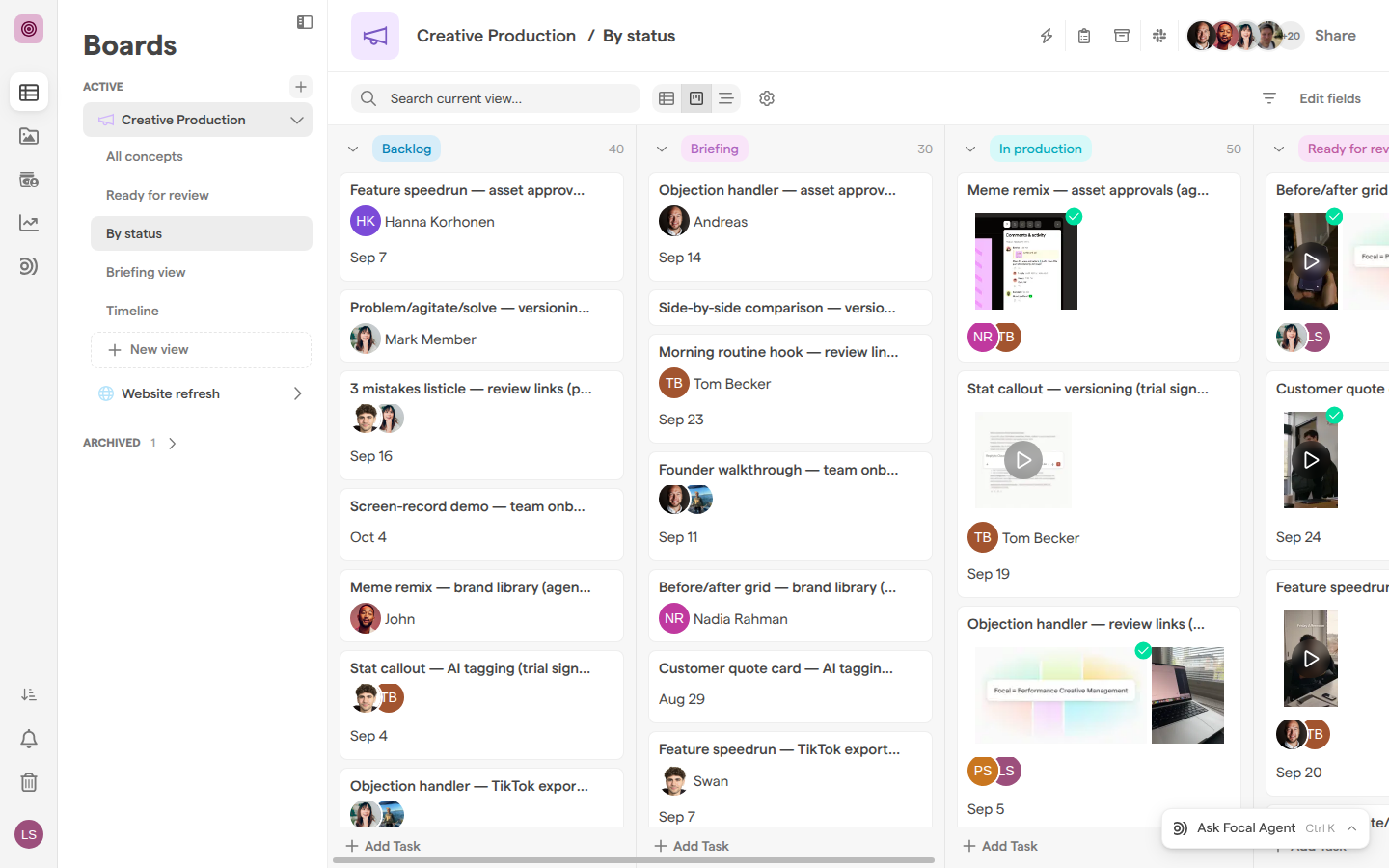The width and height of the screenshot is (1389, 868).
Task: Open the LS user profile avatar
Action: (29, 834)
